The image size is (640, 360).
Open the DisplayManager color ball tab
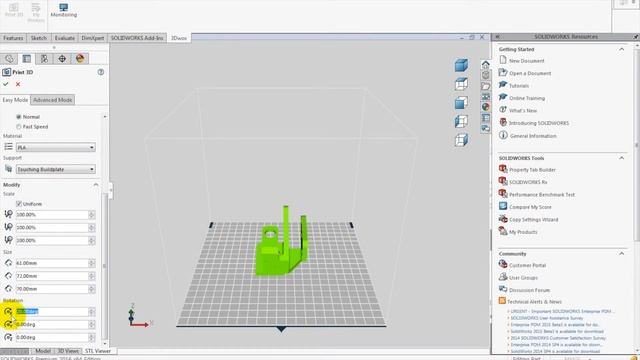coord(80,59)
